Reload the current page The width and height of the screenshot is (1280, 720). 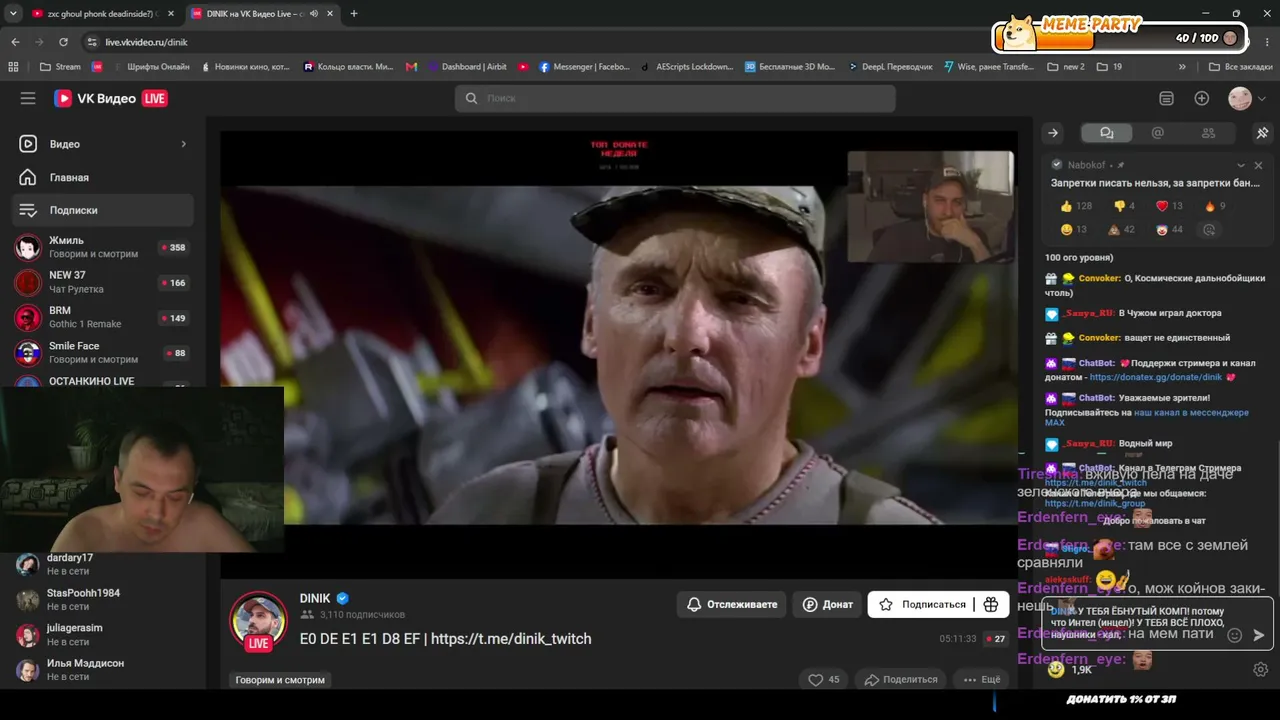click(x=63, y=42)
